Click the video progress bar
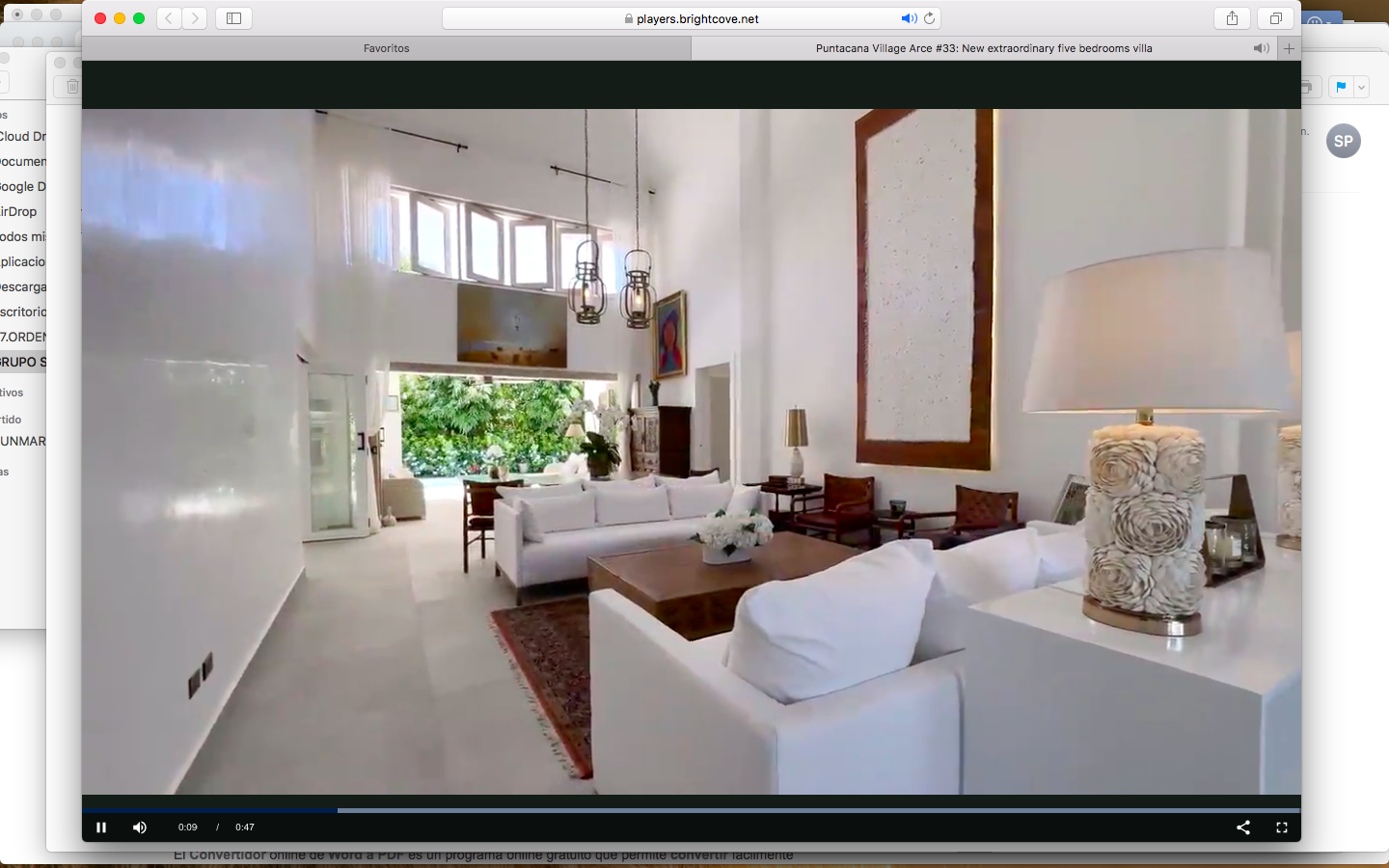1389x868 pixels. click(692, 810)
